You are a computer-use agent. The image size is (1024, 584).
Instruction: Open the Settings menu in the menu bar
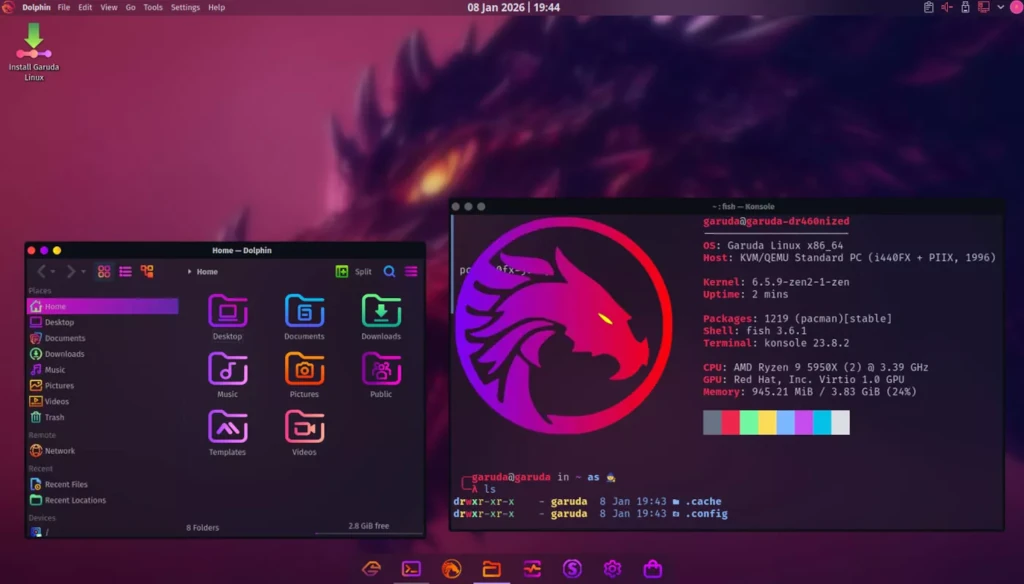[185, 7]
